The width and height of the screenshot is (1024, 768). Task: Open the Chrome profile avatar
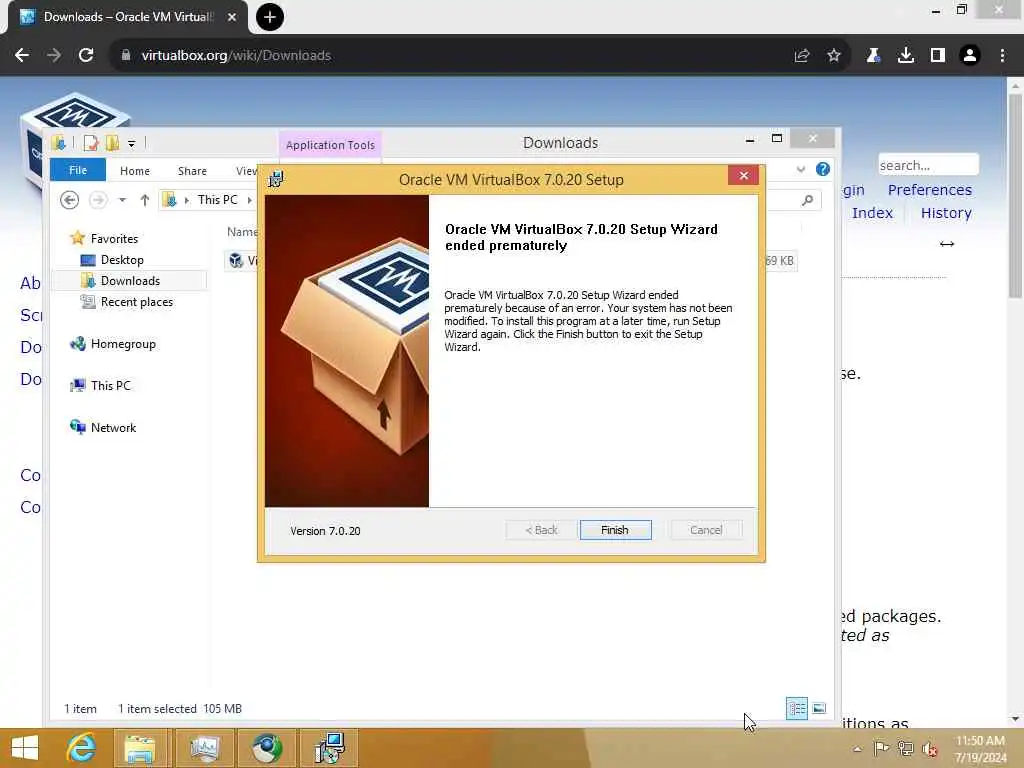(x=970, y=56)
